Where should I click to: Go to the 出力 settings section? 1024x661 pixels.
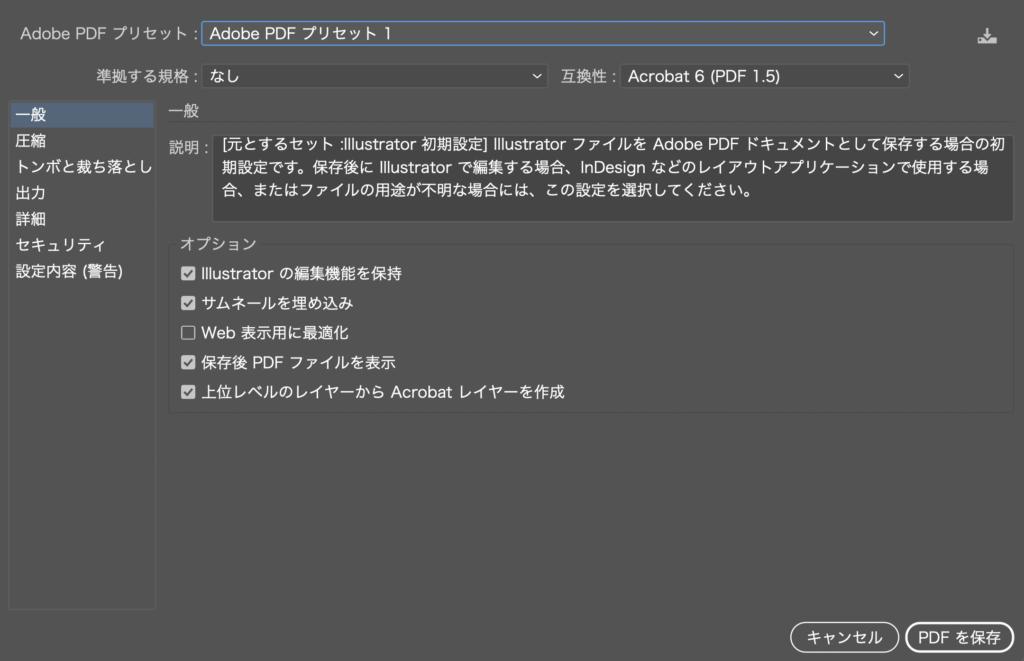[31, 193]
